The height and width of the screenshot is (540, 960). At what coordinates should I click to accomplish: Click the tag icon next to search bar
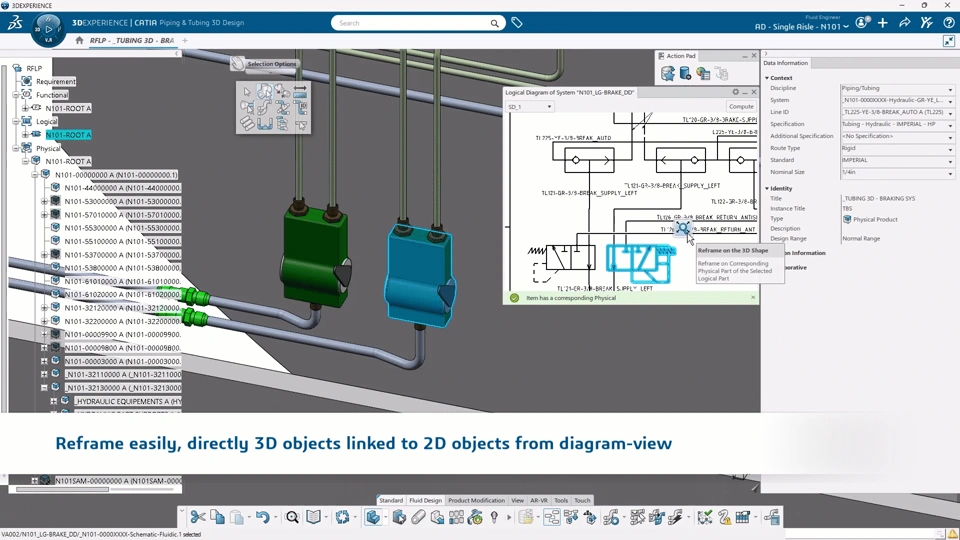tap(517, 23)
